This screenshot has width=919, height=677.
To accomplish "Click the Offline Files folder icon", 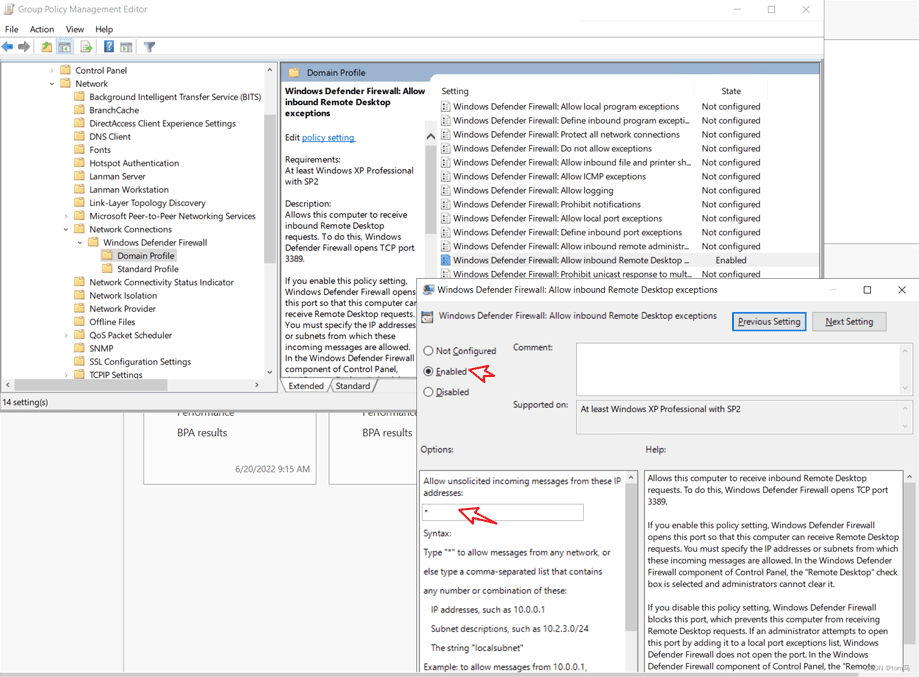I will pyautogui.click(x=80, y=321).
